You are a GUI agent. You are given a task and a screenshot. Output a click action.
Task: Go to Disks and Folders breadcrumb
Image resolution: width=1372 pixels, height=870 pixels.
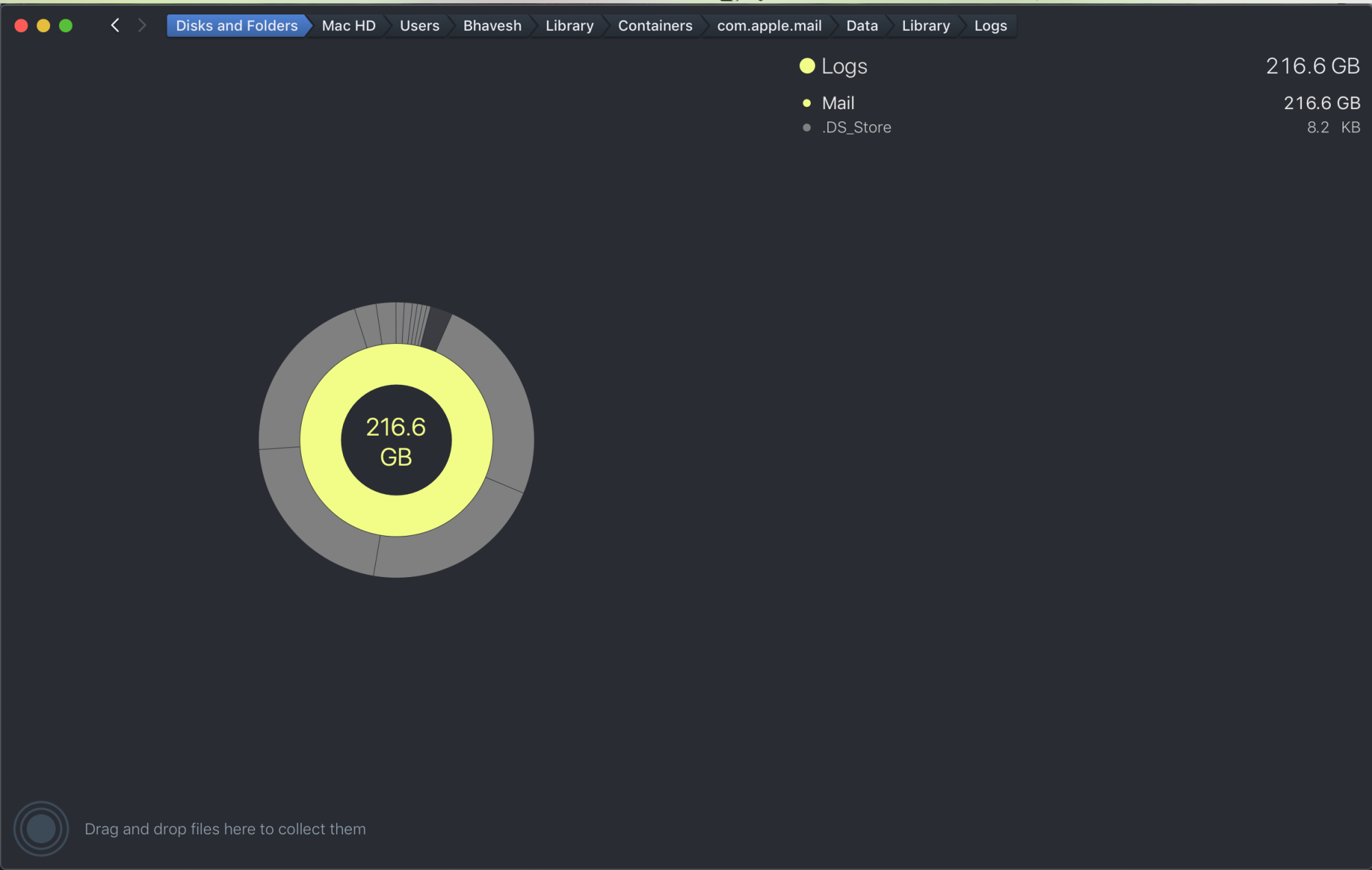[237, 25]
